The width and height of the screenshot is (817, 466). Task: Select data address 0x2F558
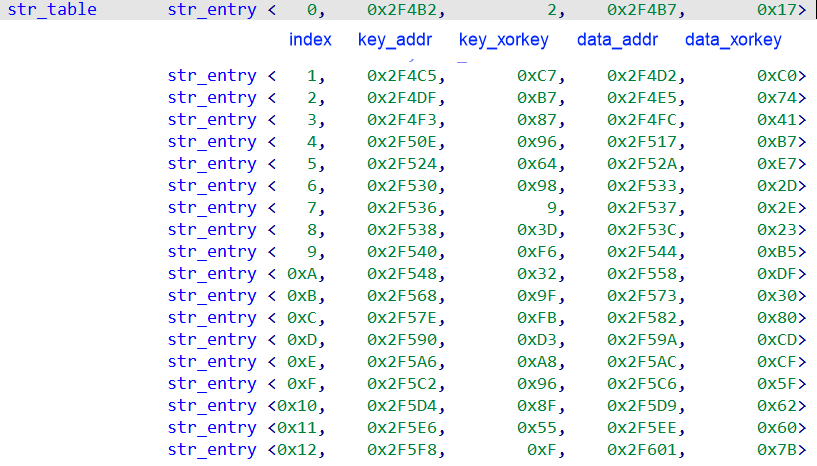641,273
